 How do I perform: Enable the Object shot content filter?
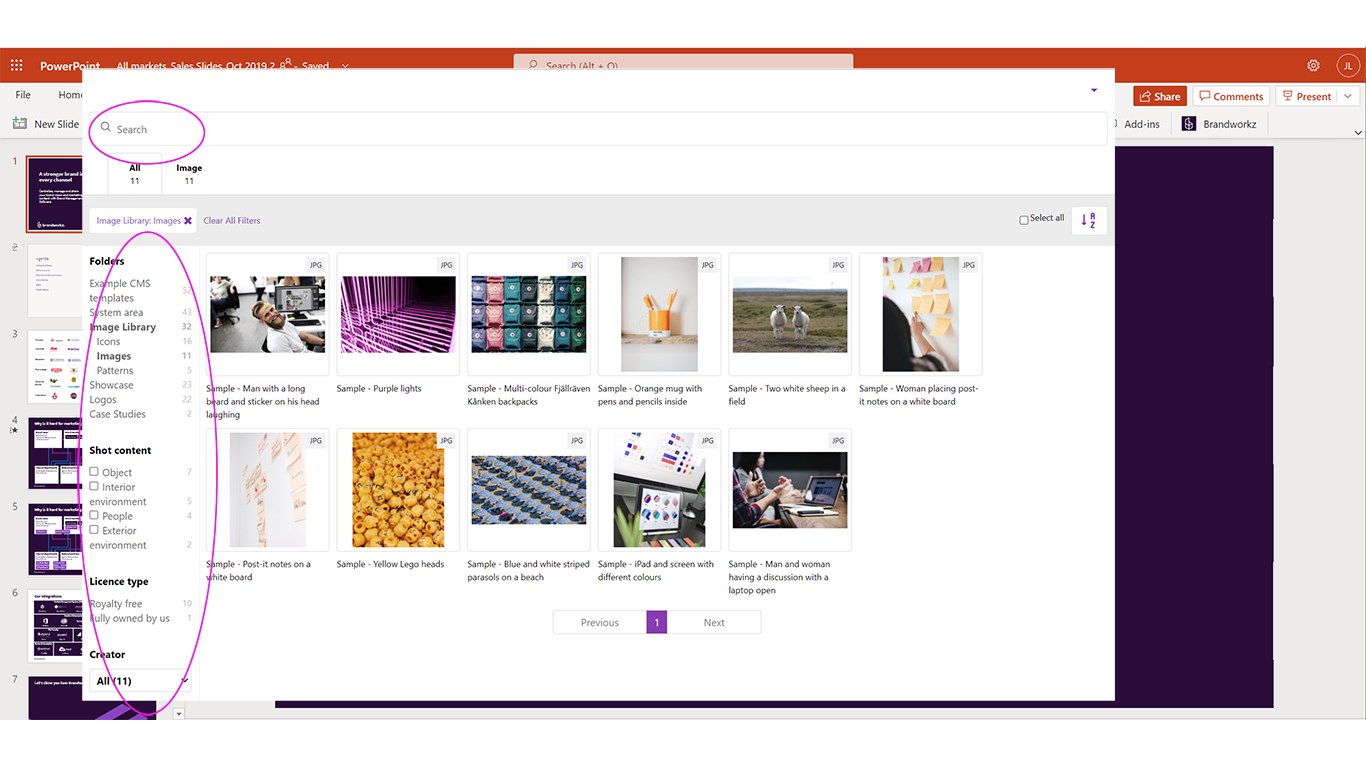tap(94, 472)
